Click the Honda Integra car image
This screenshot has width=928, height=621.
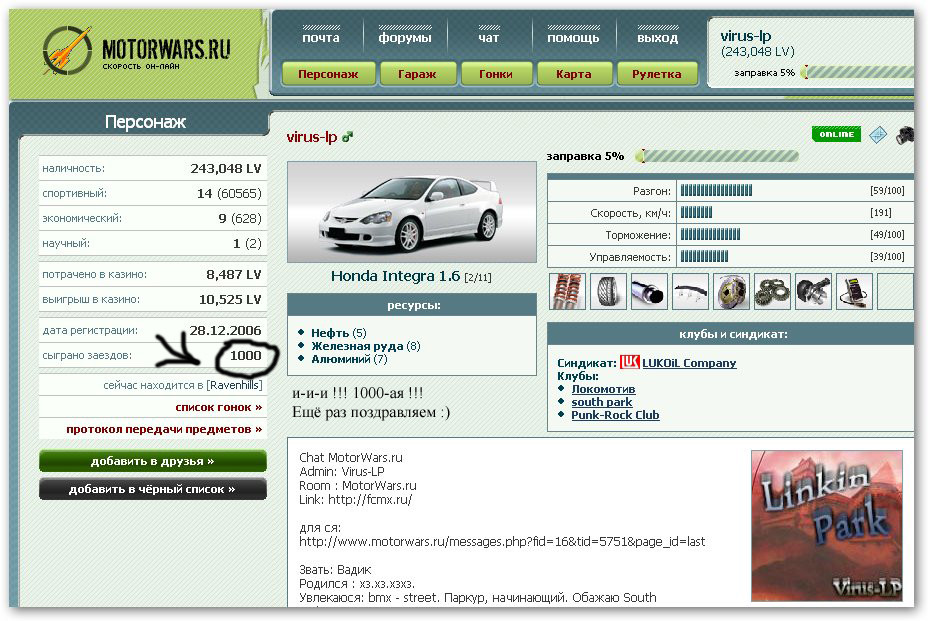[x=412, y=212]
